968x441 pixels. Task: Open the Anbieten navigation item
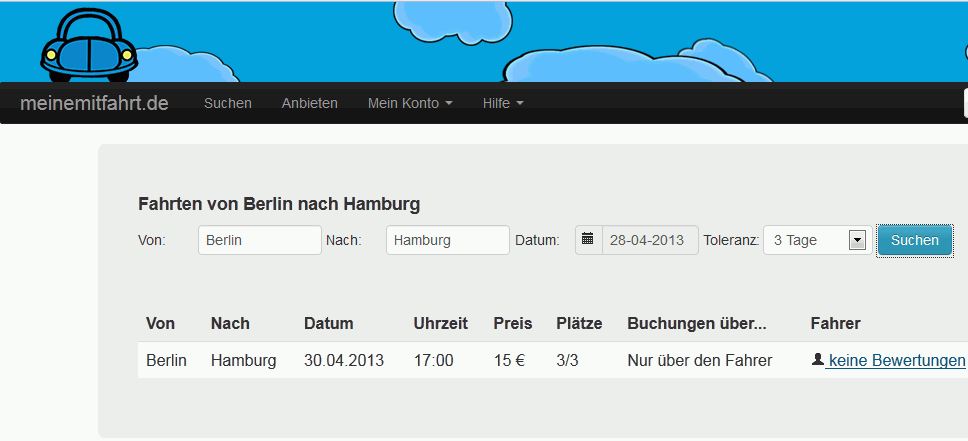(x=309, y=103)
